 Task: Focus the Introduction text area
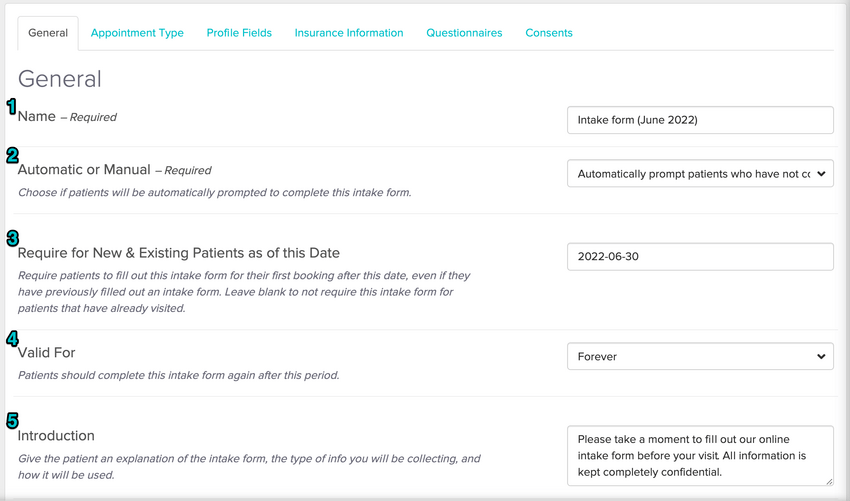point(699,455)
